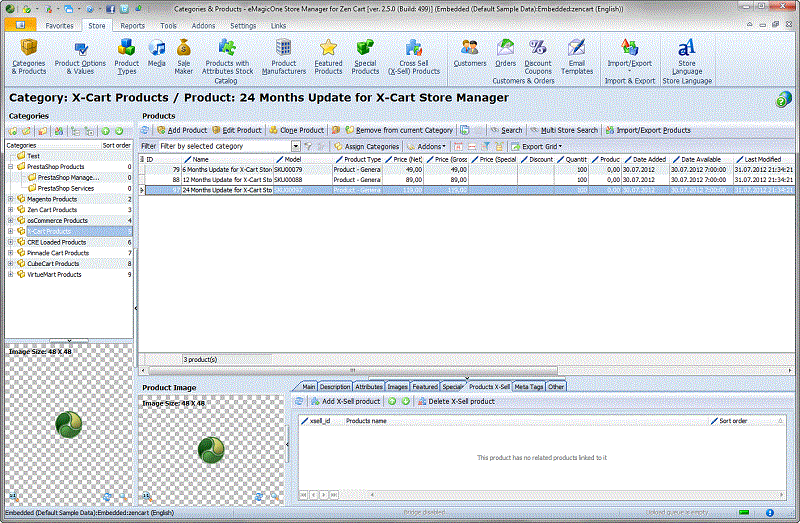The width and height of the screenshot is (800, 523).
Task: Click Multi Store Search button
Action: pyautogui.click(x=564, y=130)
